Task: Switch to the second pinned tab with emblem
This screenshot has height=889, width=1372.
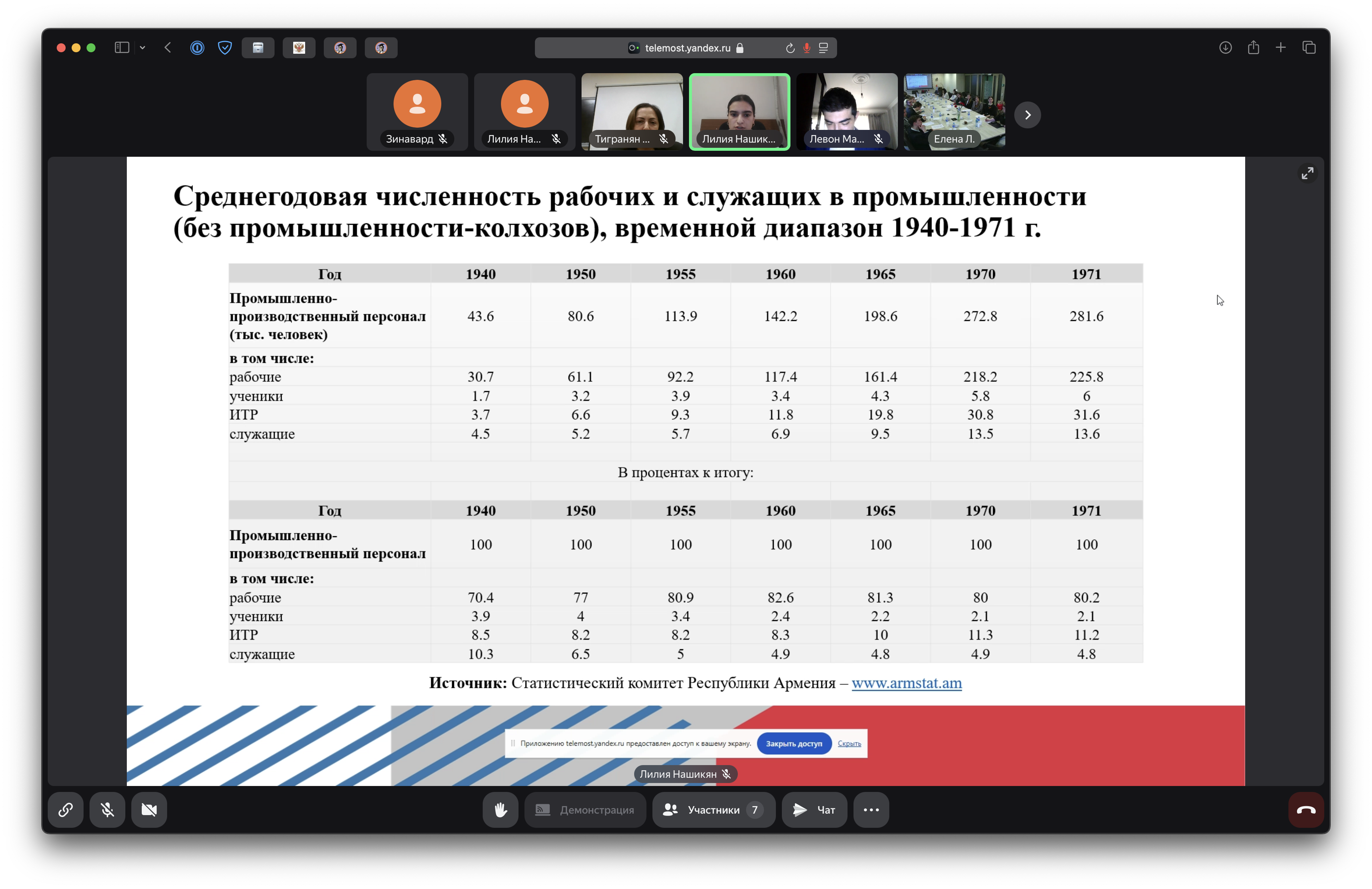Action: pos(299,48)
